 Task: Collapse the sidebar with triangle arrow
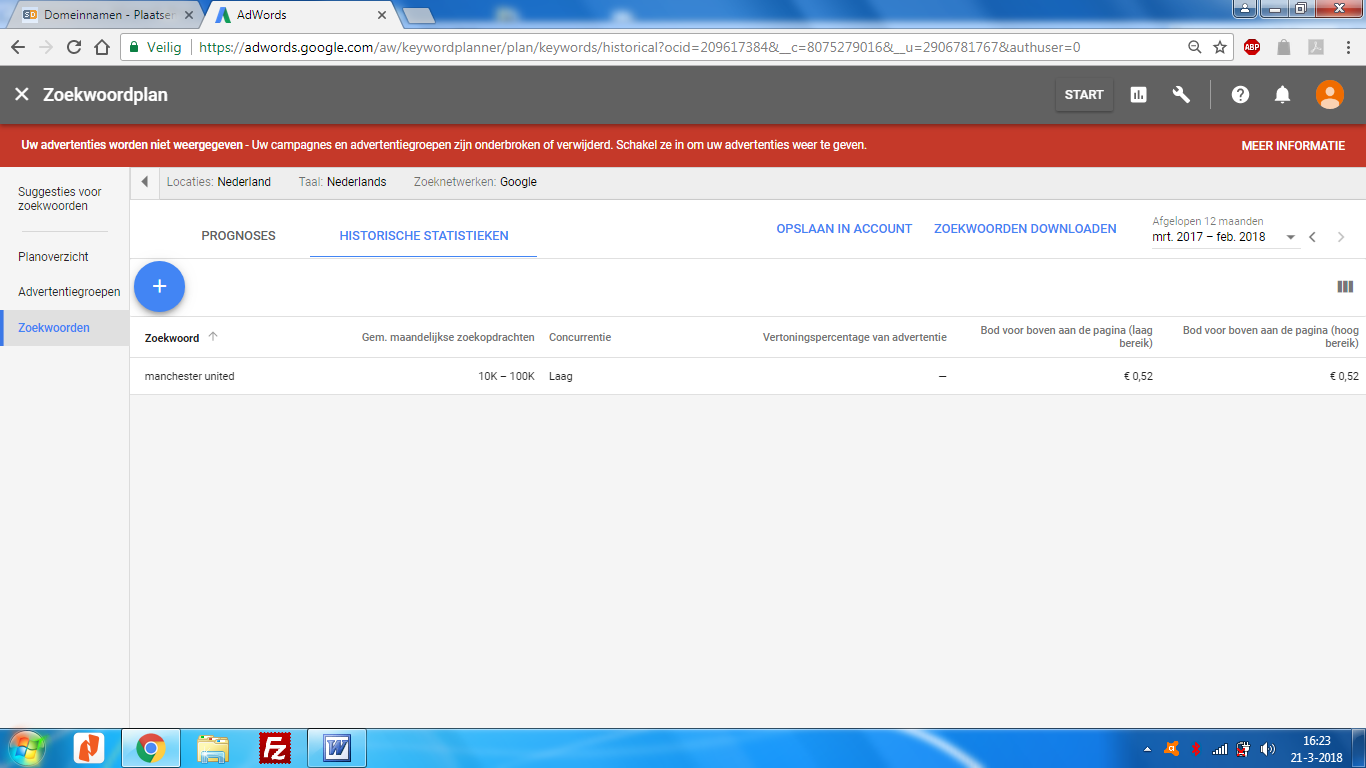144,182
